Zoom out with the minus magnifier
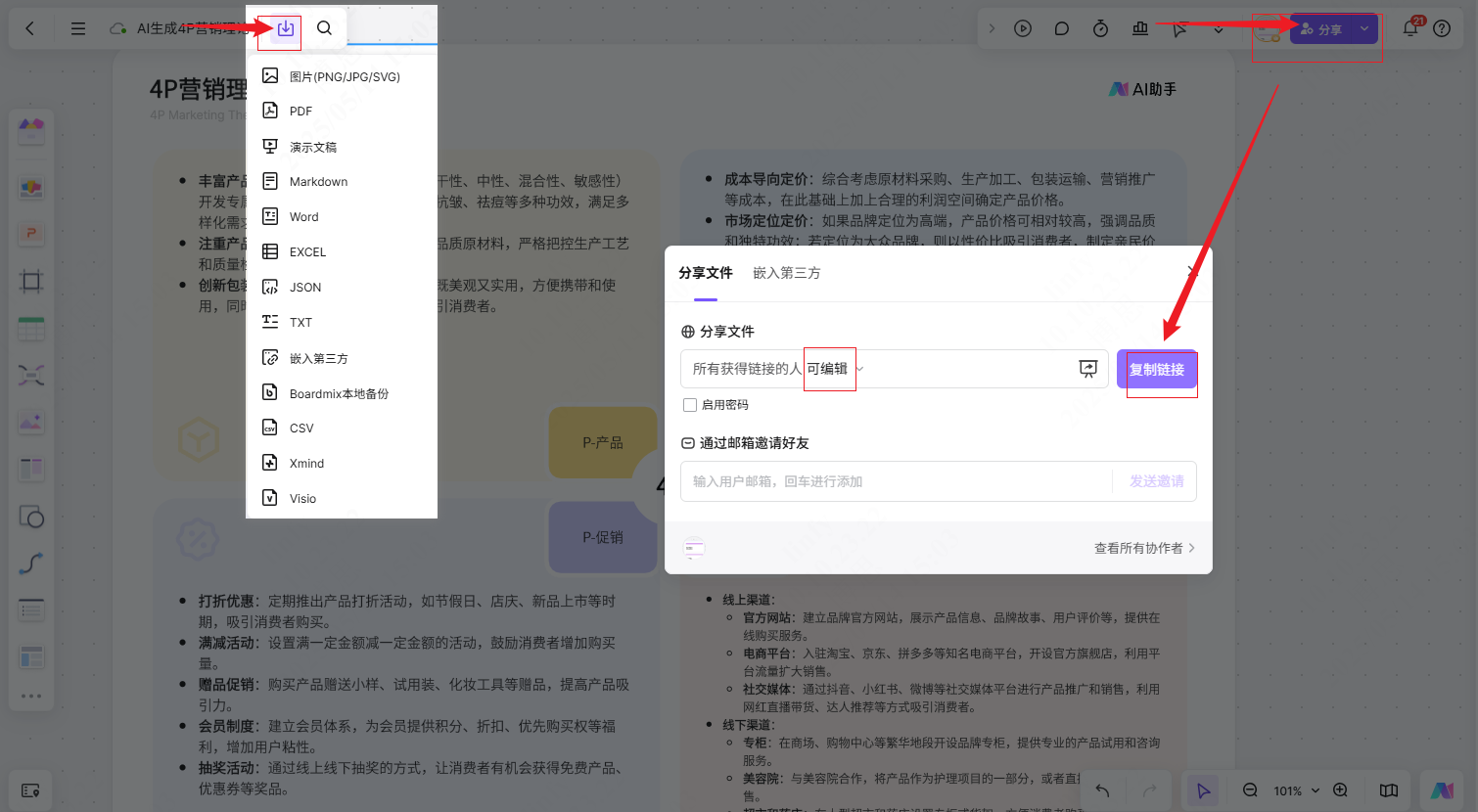Image resolution: width=1478 pixels, height=812 pixels. click(x=1250, y=790)
